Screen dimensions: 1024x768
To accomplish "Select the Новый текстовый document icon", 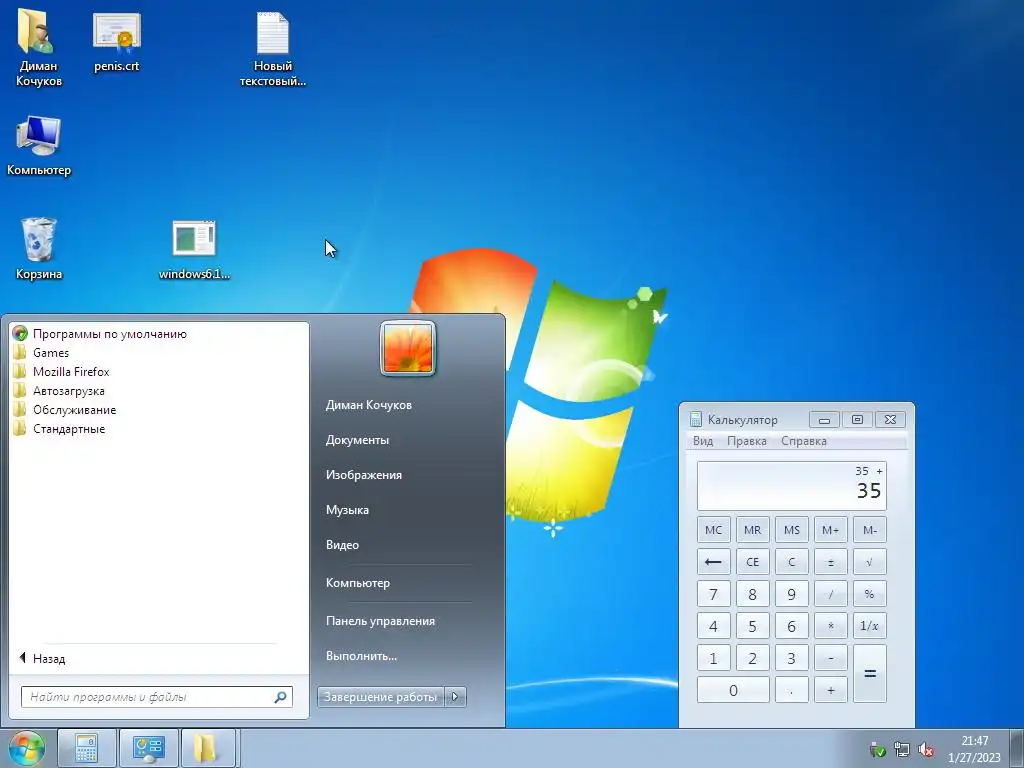I will [272, 48].
